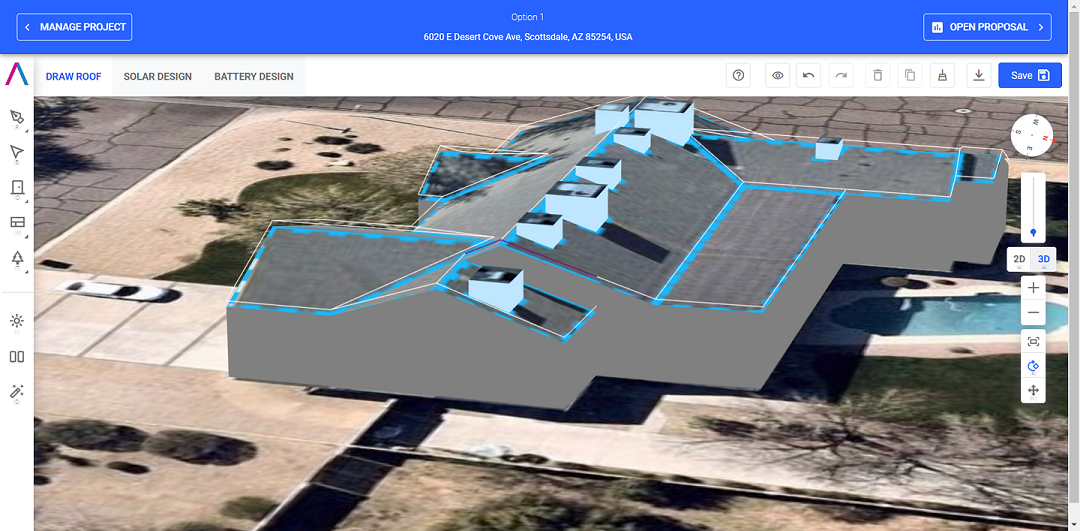Open the Battery Design tab
1080x531 pixels.
pos(254,76)
